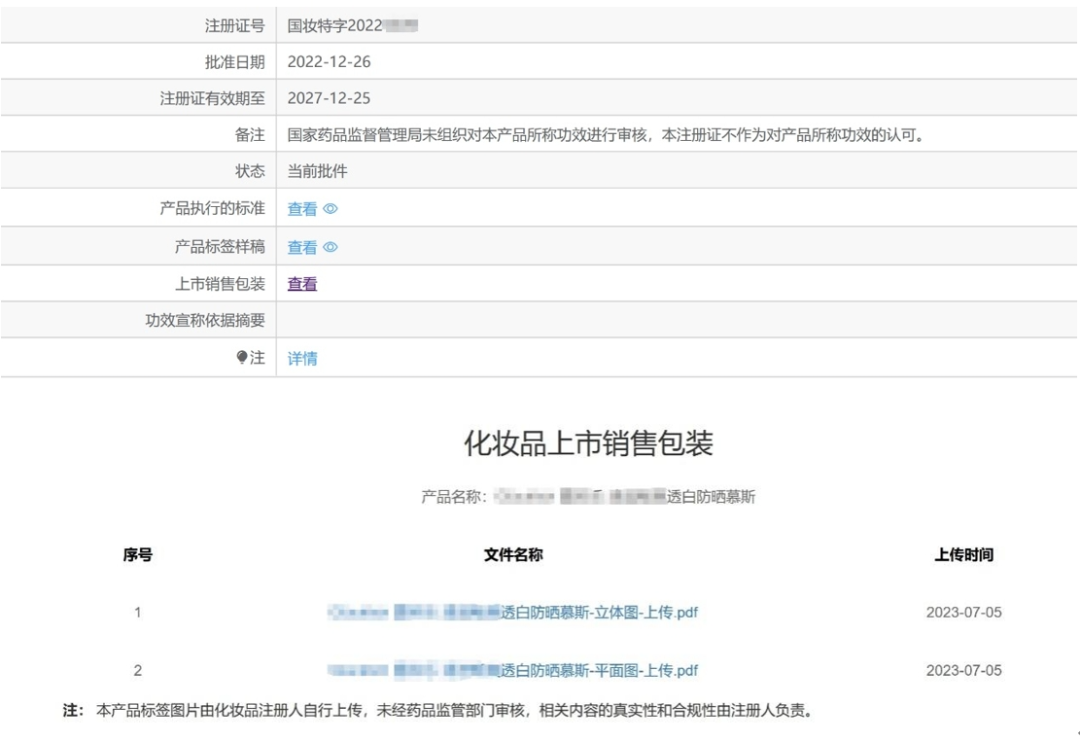1080x740 pixels.
Task: Click the 文件名称 column header
Action: (512, 555)
